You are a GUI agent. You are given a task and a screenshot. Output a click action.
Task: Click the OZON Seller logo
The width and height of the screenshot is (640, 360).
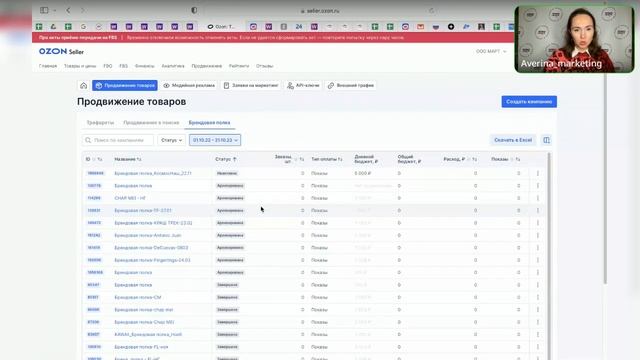point(61,51)
